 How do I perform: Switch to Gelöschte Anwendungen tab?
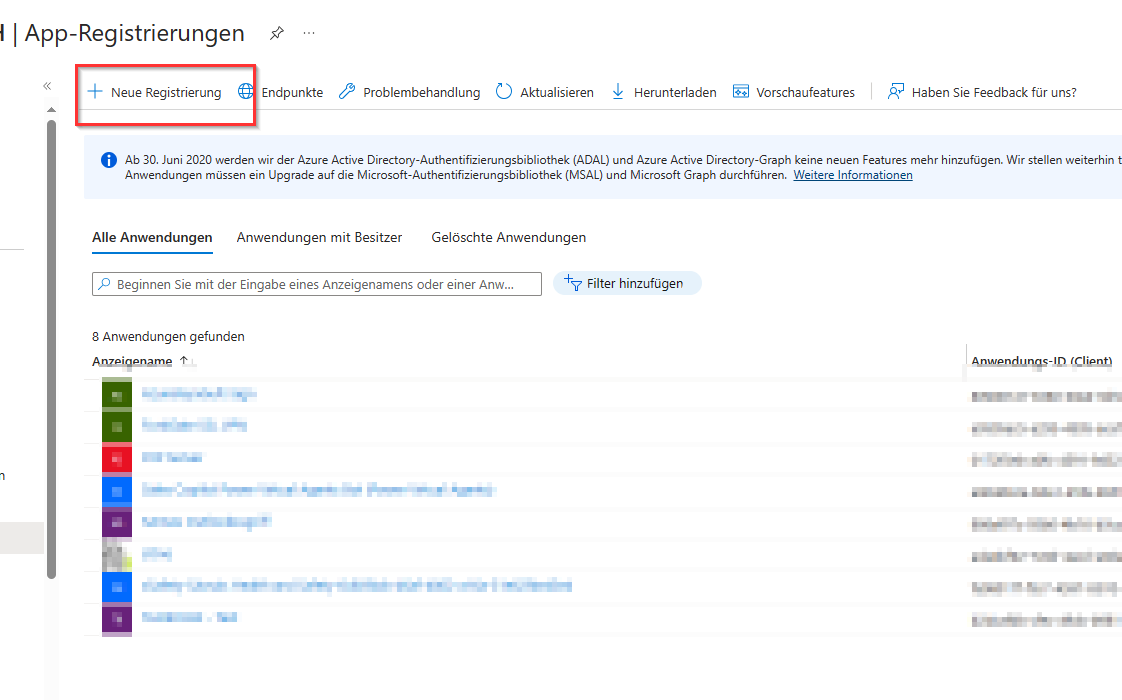[x=509, y=238]
